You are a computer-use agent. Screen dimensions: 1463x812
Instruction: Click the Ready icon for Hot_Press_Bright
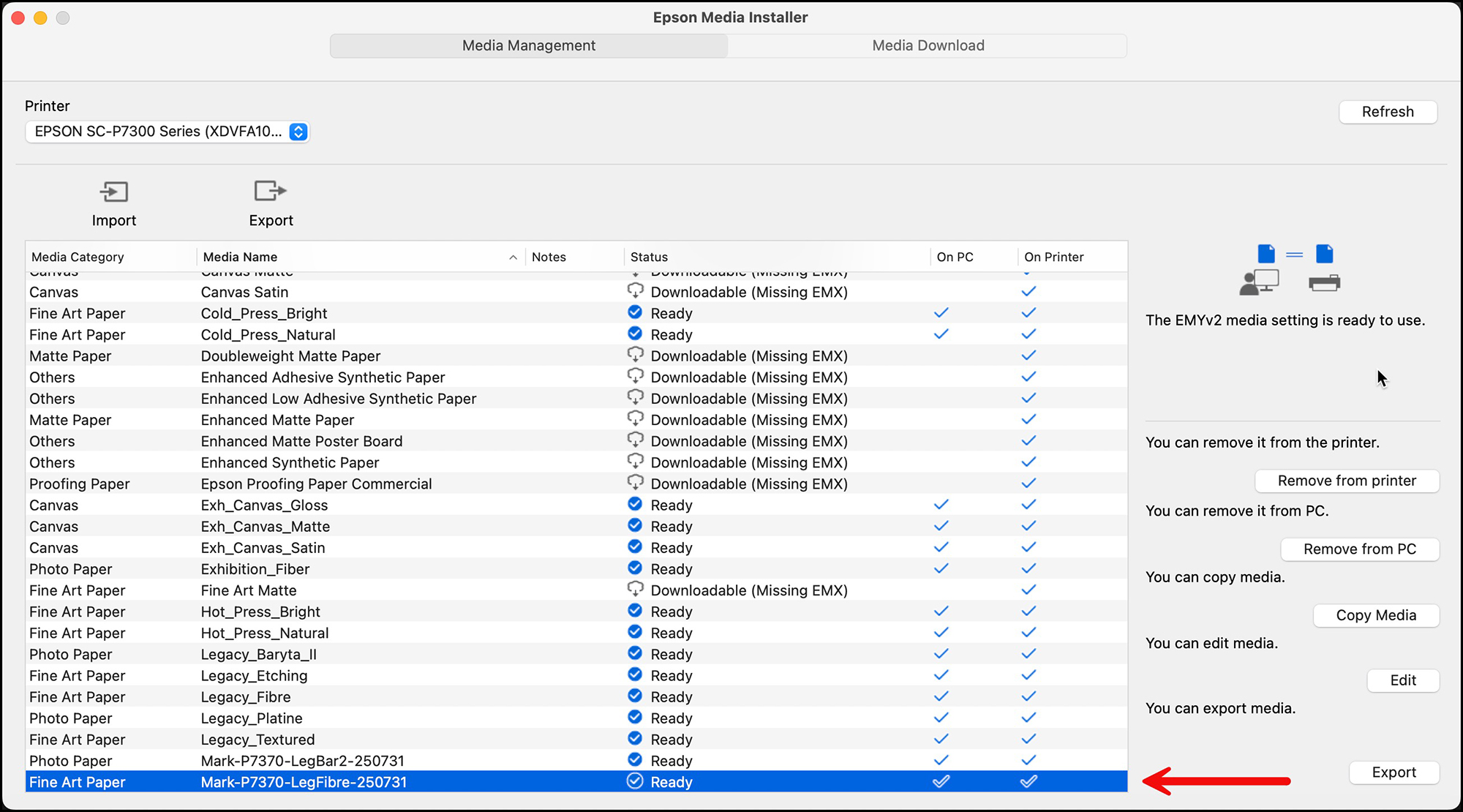click(635, 610)
